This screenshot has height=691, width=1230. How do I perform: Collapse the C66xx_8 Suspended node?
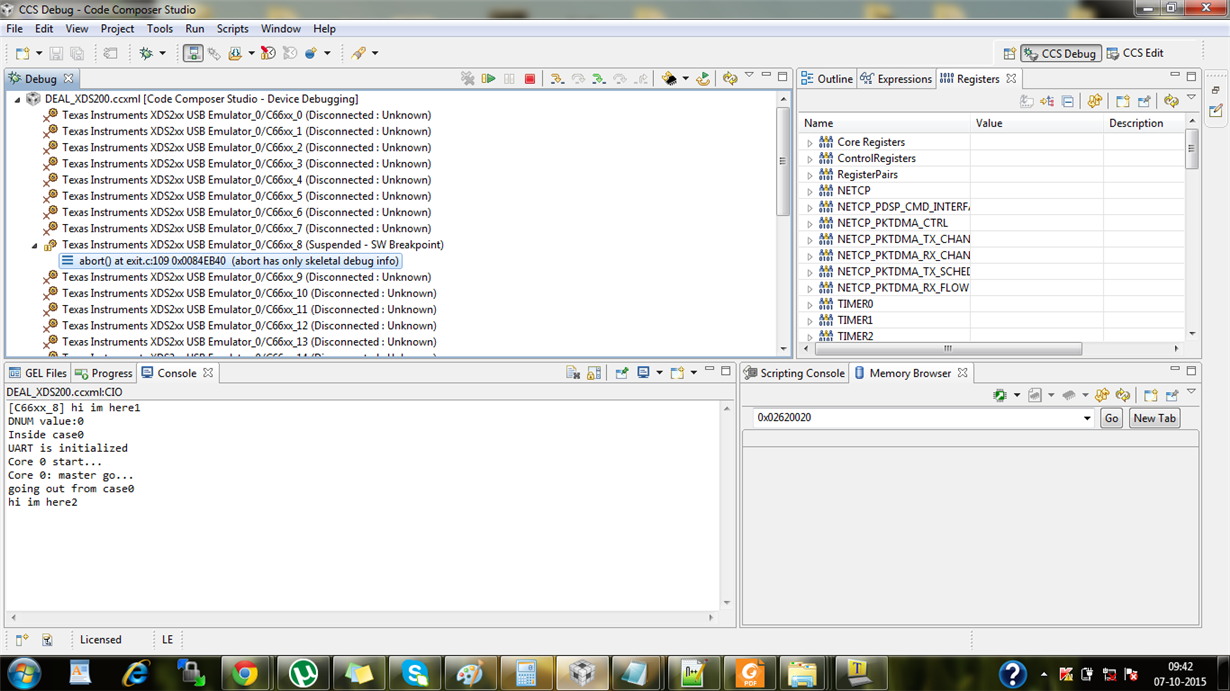coord(34,245)
